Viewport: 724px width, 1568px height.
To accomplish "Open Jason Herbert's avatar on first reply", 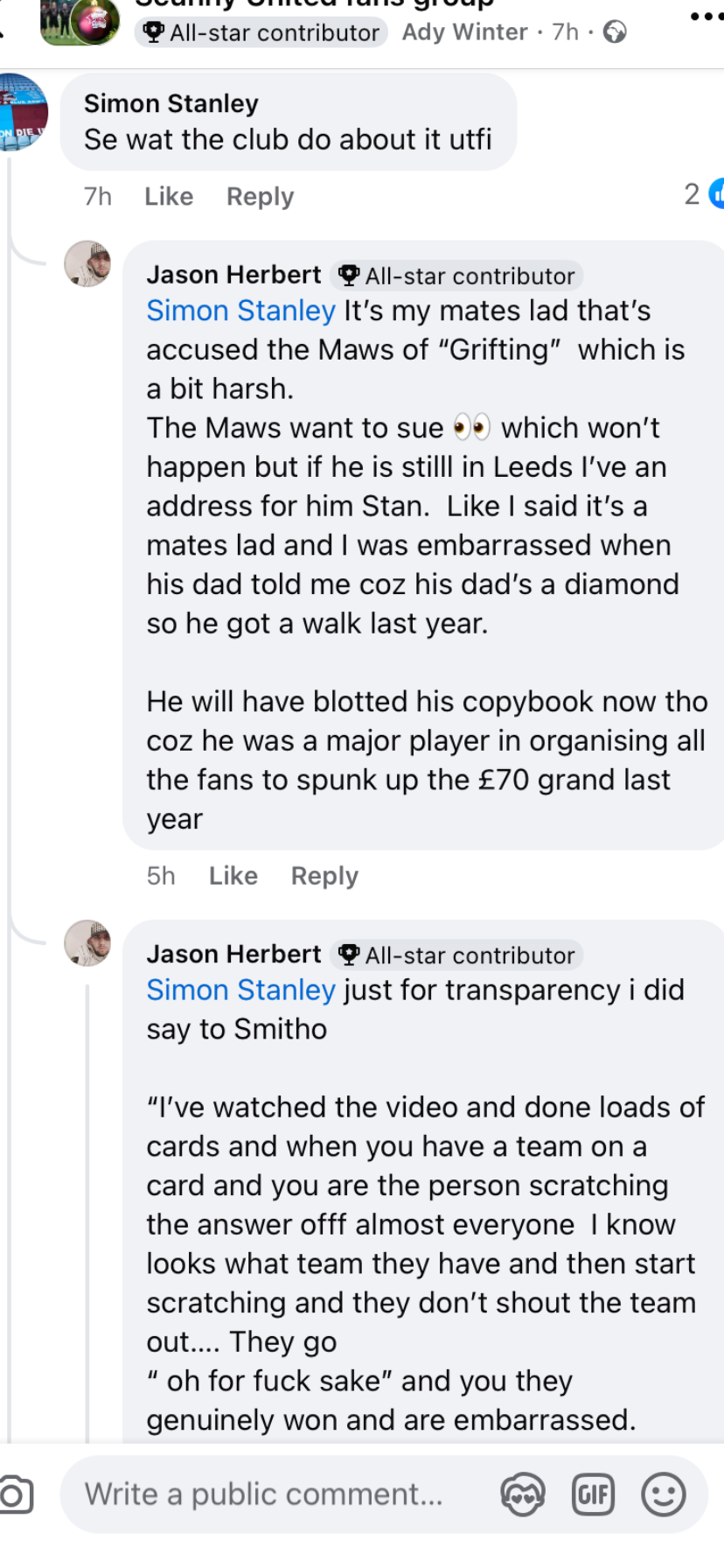I will tap(87, 263).
